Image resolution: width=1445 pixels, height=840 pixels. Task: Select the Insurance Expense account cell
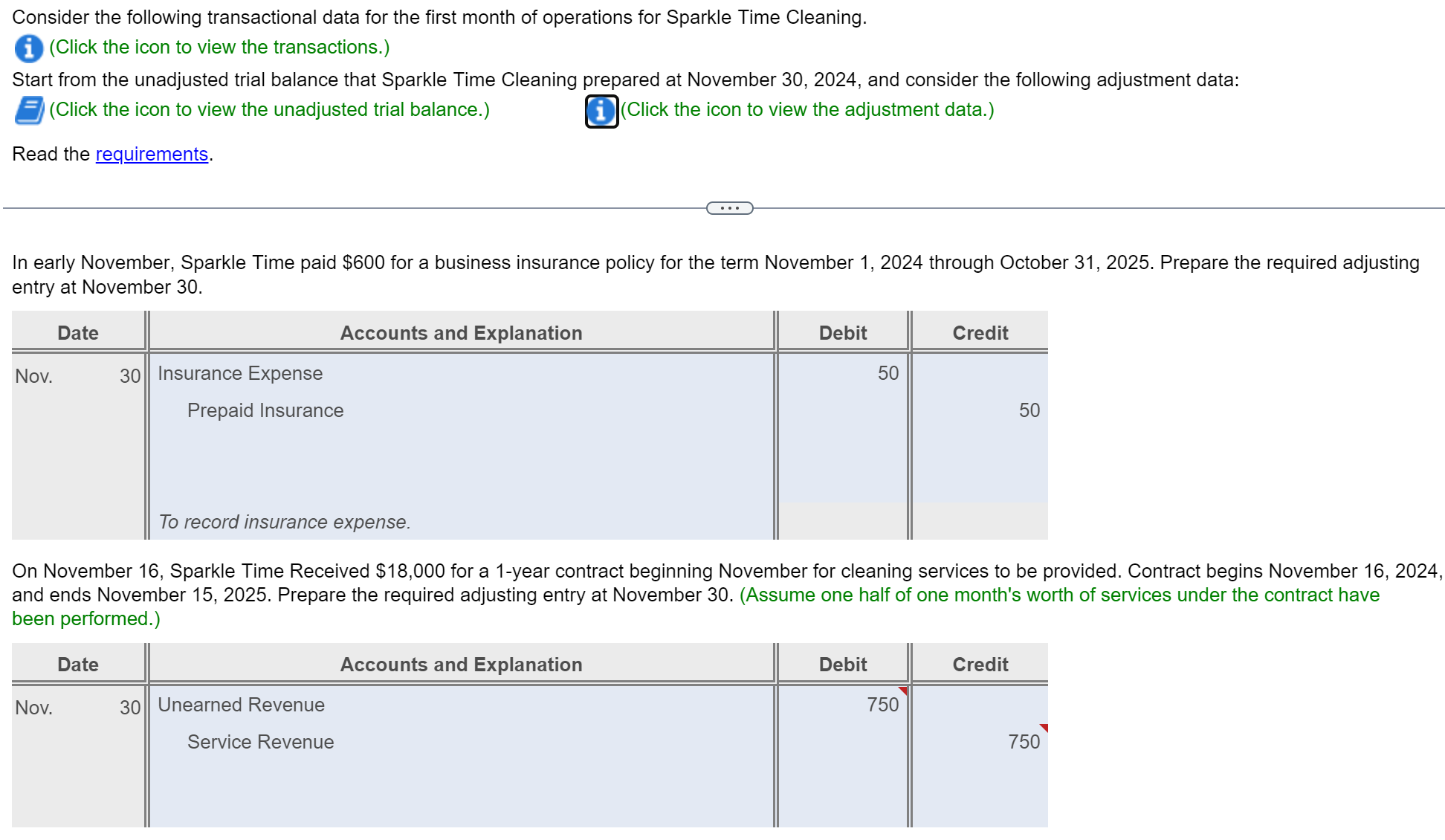coord(239,373)
